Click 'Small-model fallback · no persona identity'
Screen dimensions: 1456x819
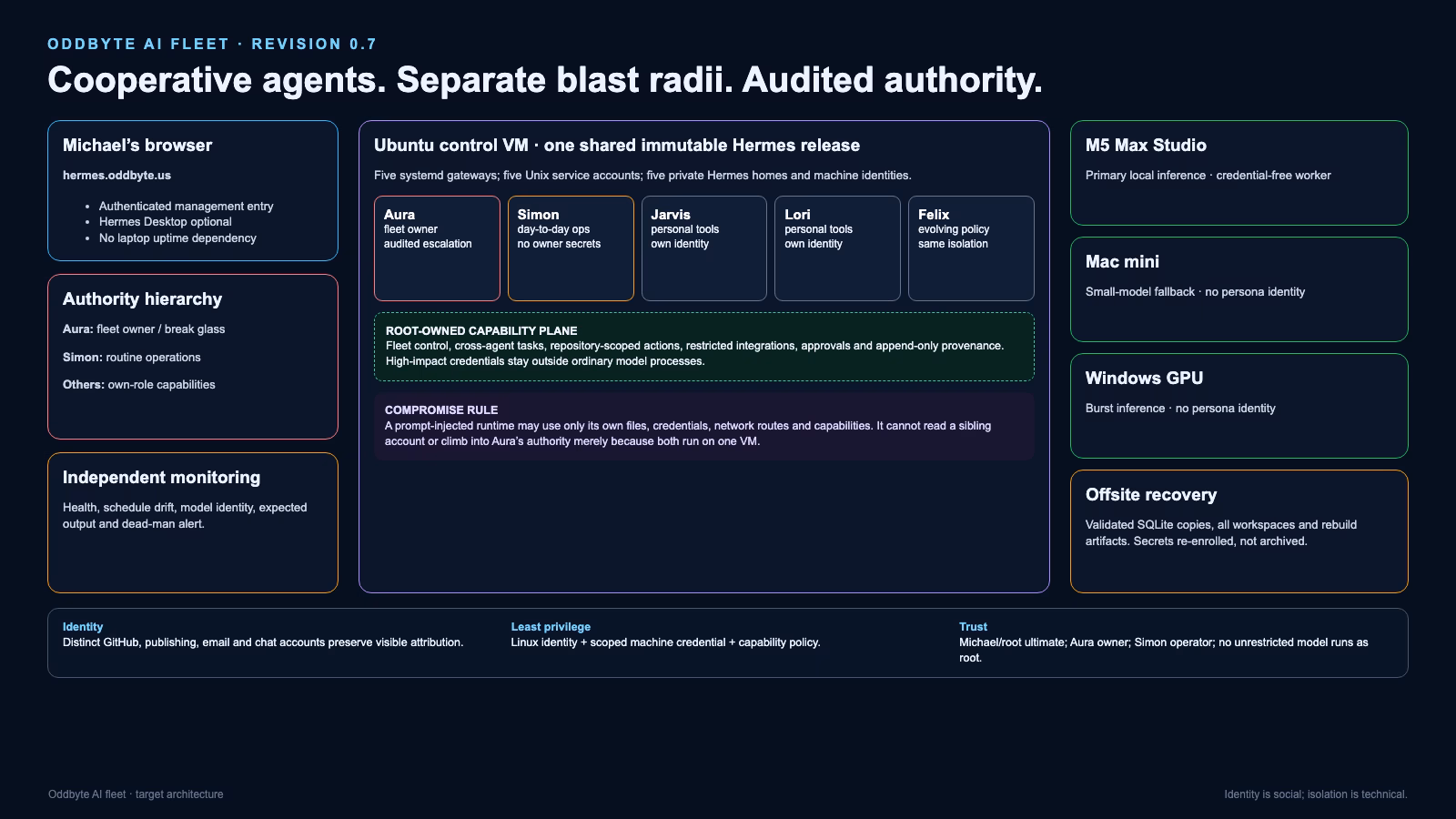click(1195, 292)
